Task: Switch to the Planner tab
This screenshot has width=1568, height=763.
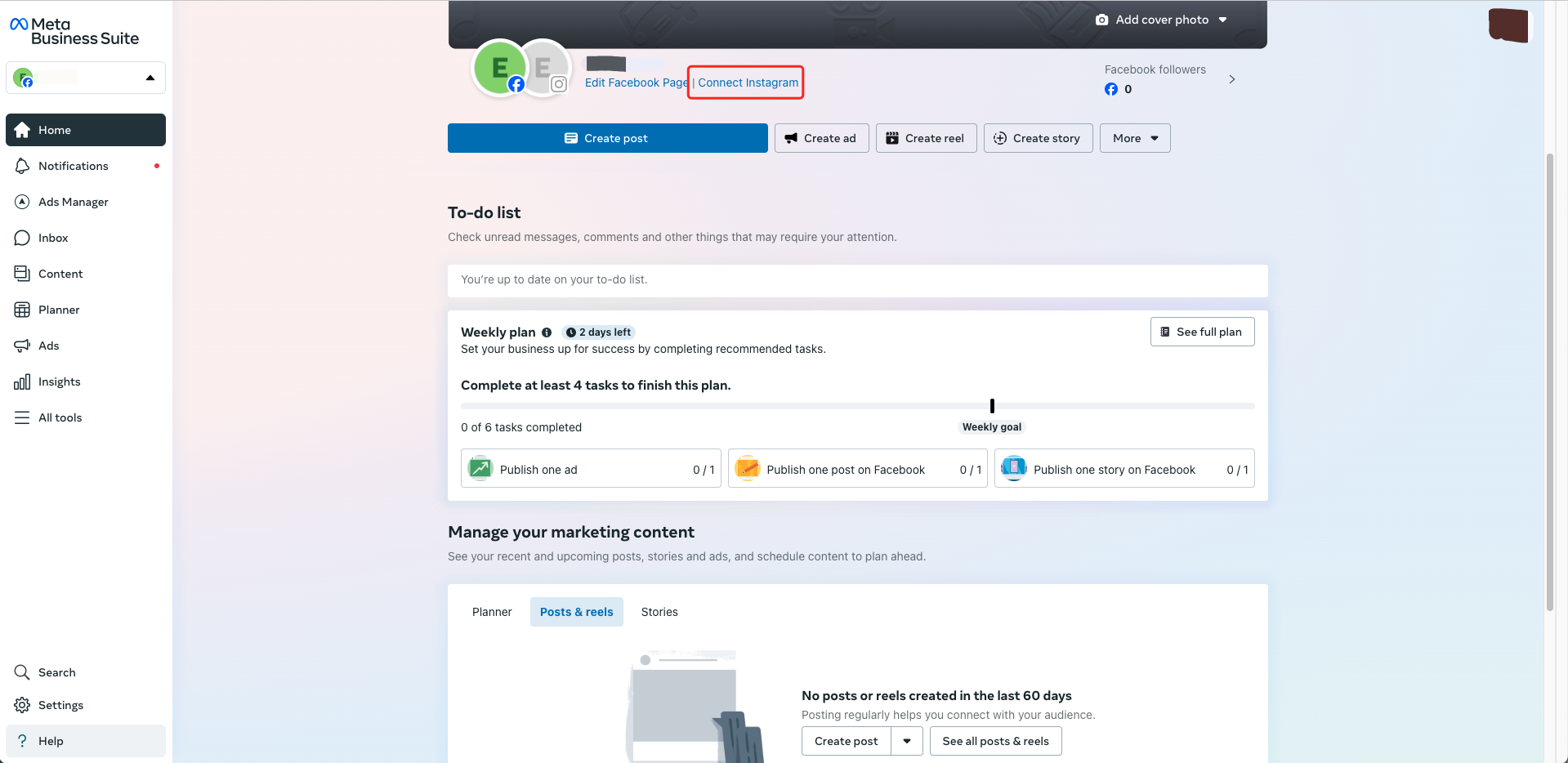Action: point(492,612)
